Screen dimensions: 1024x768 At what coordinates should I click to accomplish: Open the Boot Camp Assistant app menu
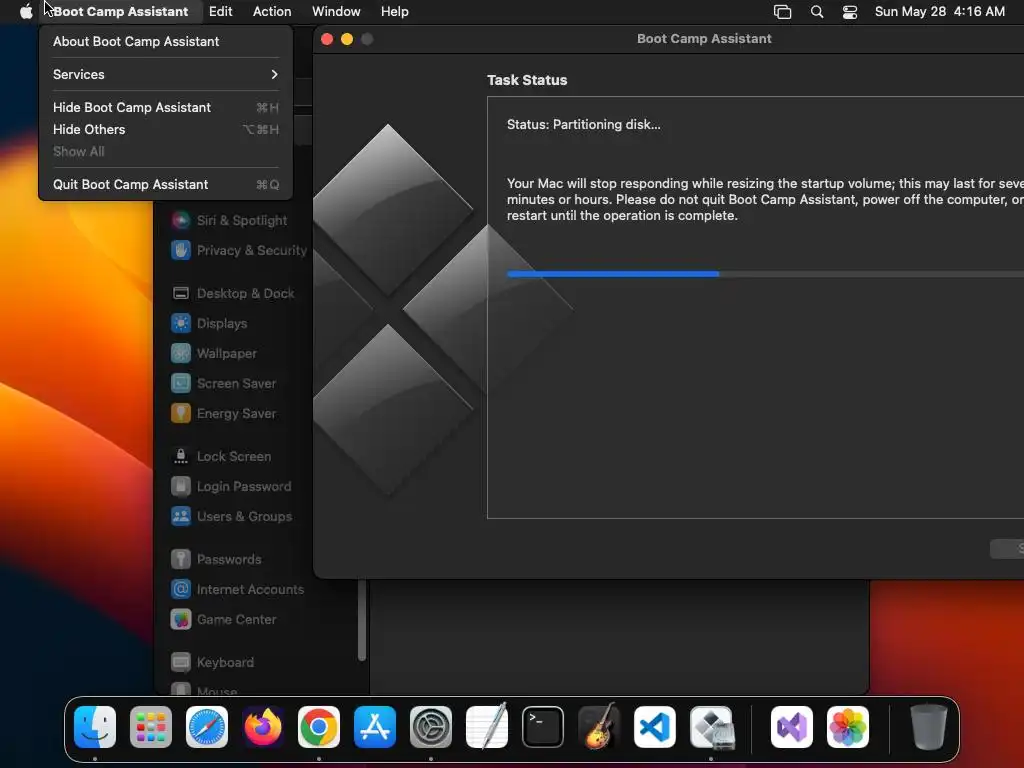click(x=120, y=12)
